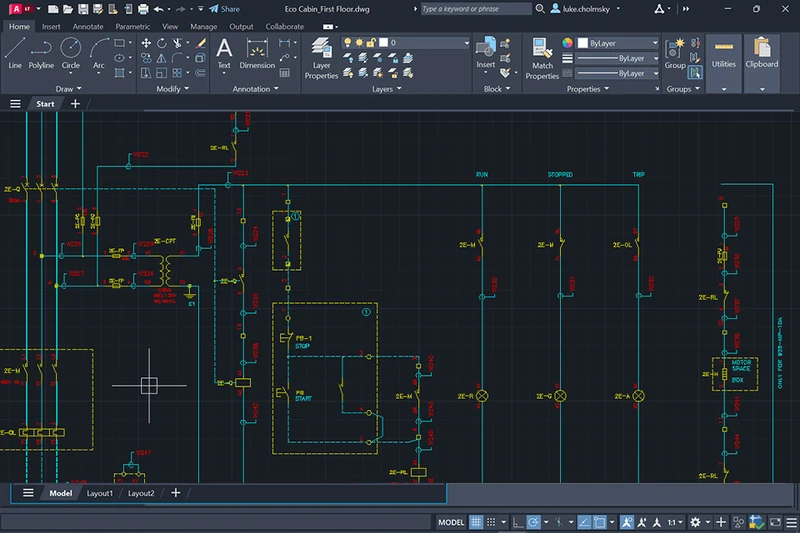Switch to the Annotate ribbon tab
Screen dimensions: 800x533
(87, 26)
